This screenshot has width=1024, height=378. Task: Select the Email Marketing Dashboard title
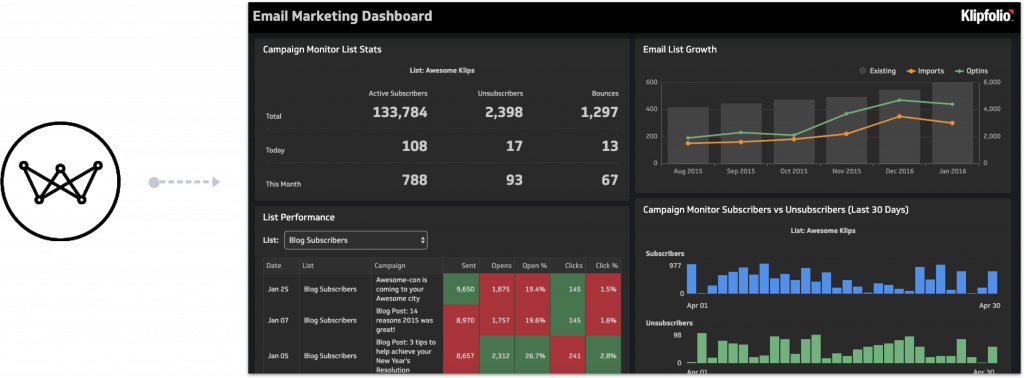342,16
